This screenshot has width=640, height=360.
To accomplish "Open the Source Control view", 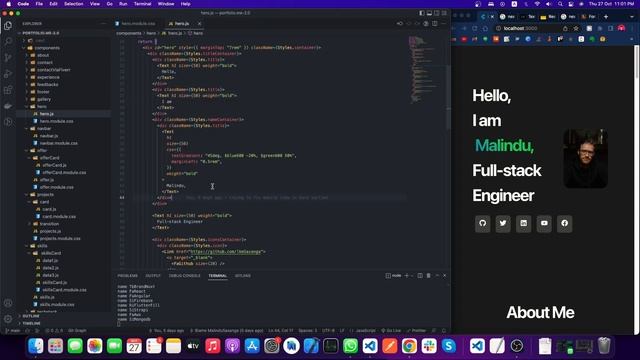I will click(8, 57).
